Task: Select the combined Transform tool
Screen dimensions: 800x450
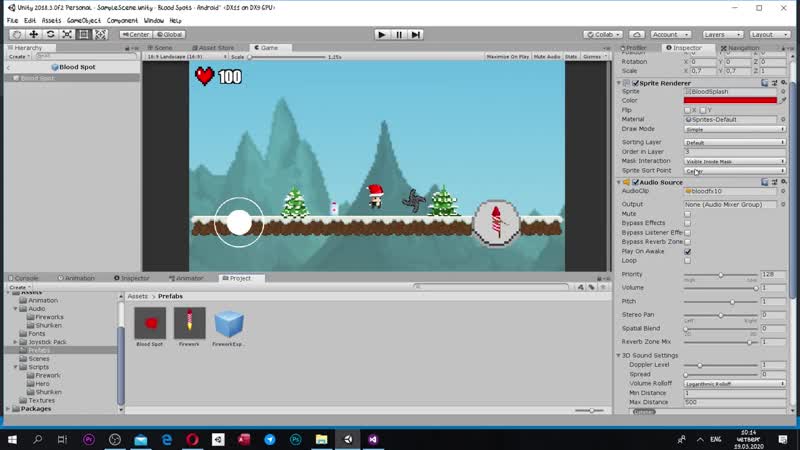Action: click(x=101, y=34)
